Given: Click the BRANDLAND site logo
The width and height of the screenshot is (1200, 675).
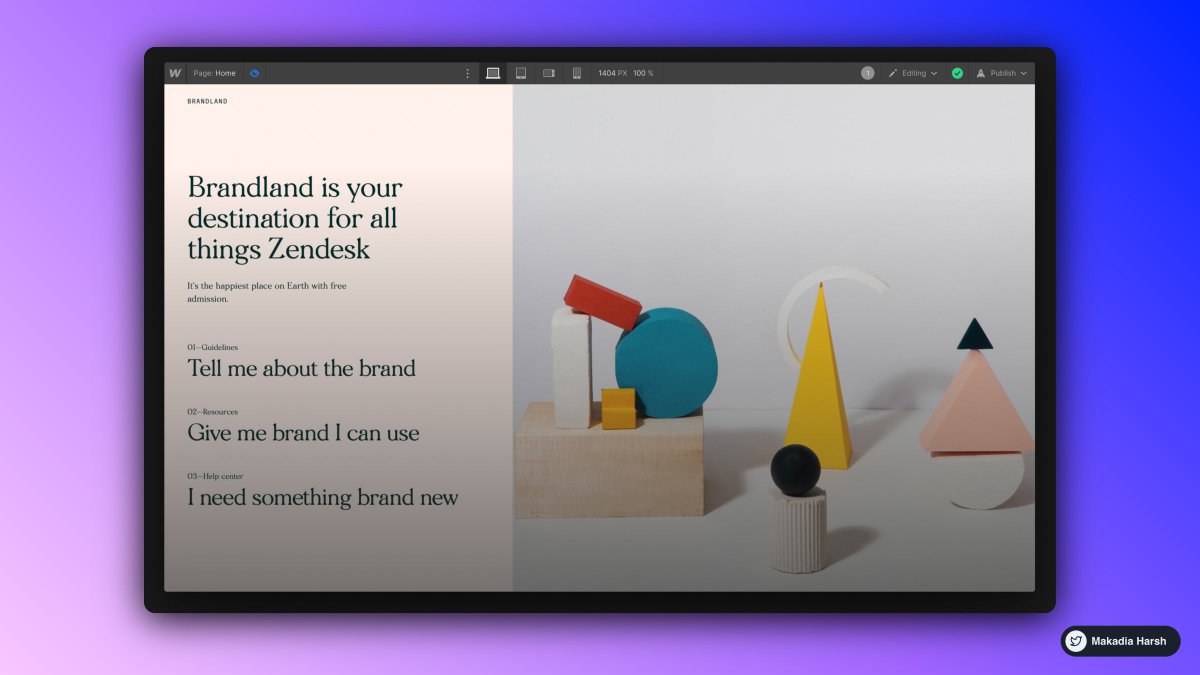Looking at the screenshot, I should click(x=206, y=100).
